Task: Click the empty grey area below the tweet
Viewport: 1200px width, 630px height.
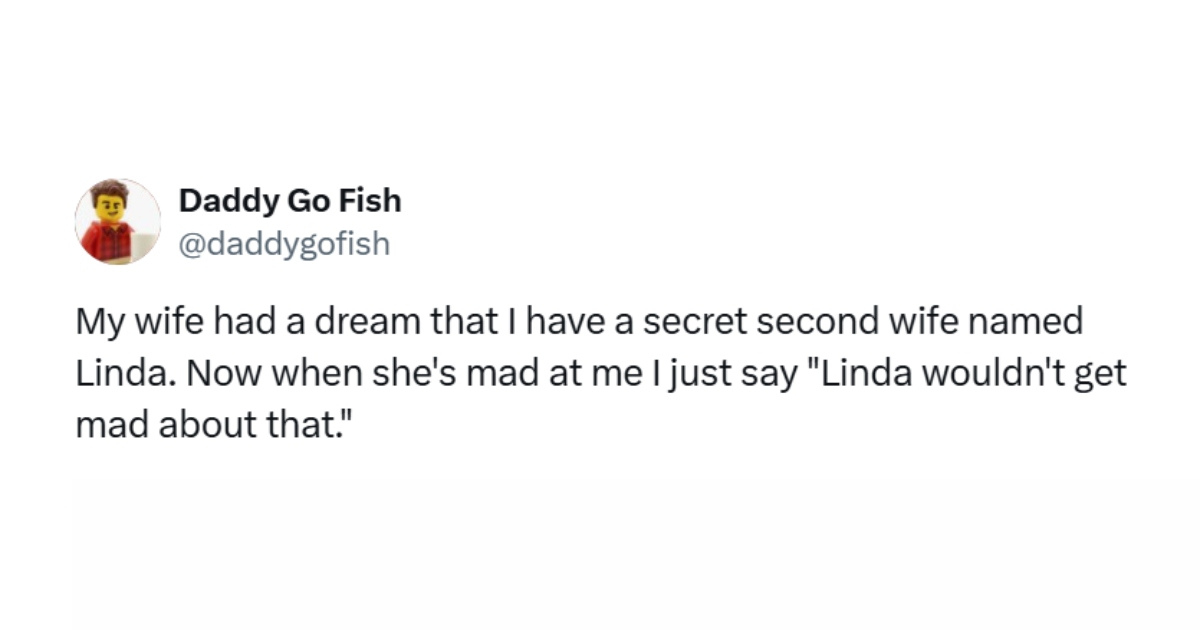Action: click(600, 550)
